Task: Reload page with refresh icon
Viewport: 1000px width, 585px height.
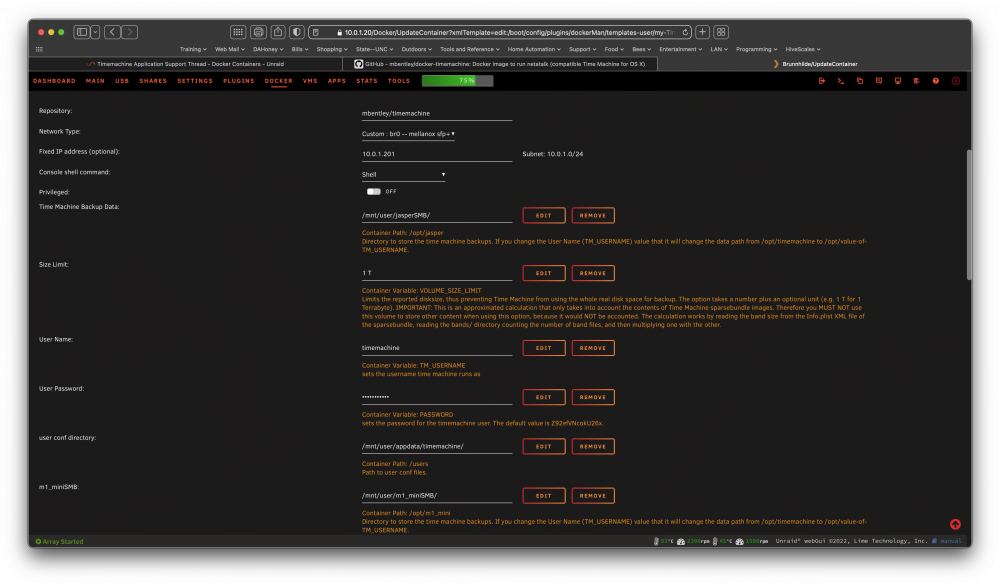Action: coord(685,32)
